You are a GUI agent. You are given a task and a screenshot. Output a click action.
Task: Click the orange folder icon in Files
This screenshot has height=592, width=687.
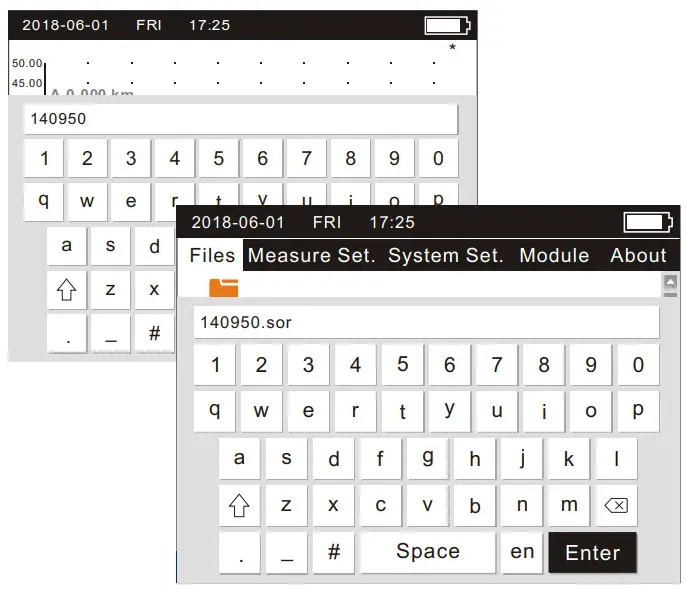223,288
